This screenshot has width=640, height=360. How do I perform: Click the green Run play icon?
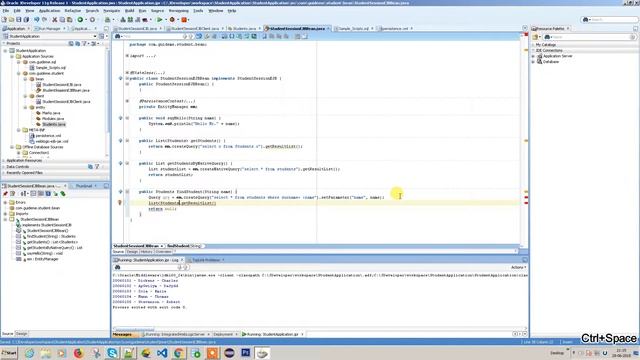(160, 20)
